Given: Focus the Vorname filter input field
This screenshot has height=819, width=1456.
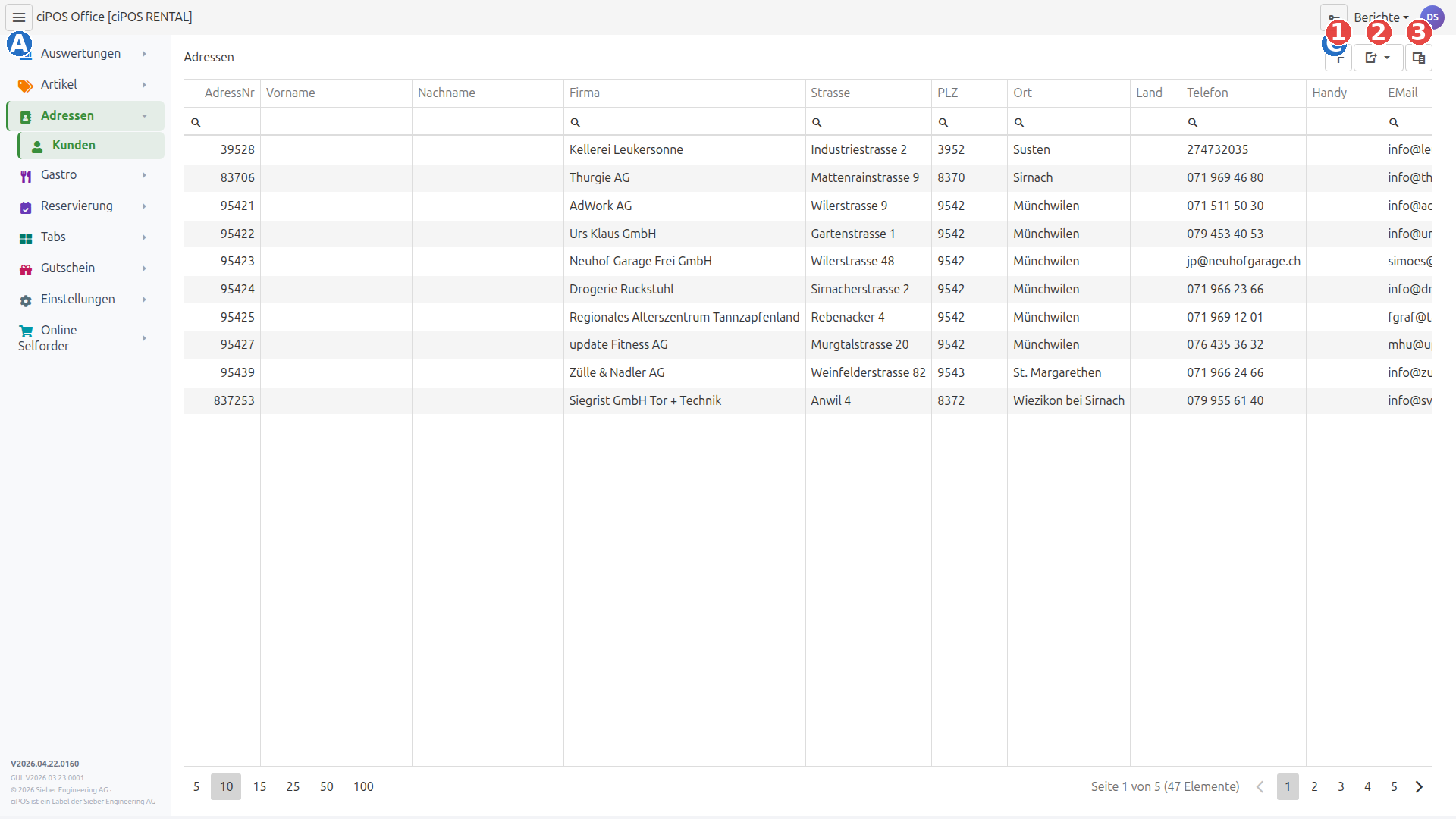Looking at the screenshot, I should click(x=336, y=122).
